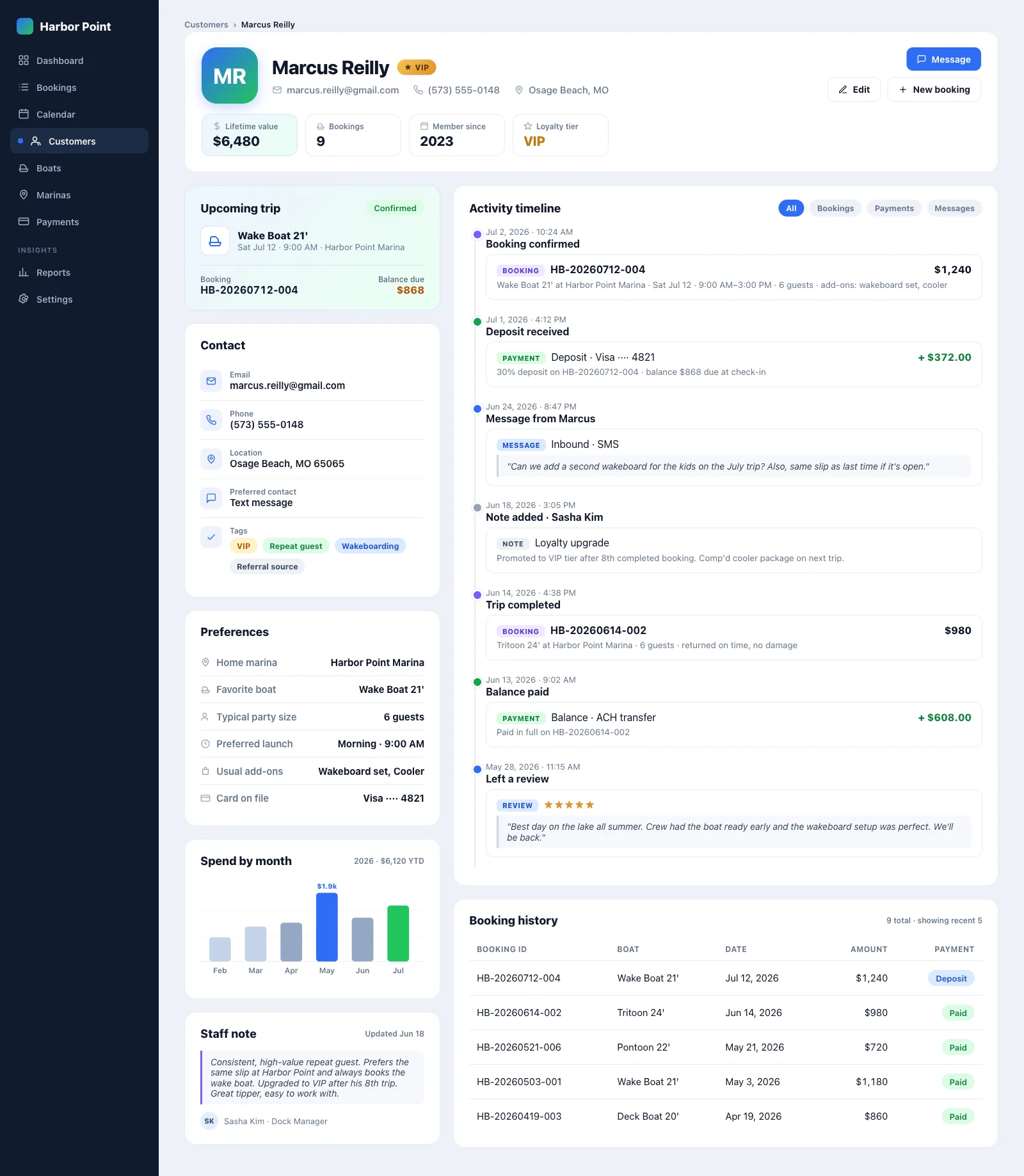Click the Customers breadcrumb link

(x=206, y=24)
